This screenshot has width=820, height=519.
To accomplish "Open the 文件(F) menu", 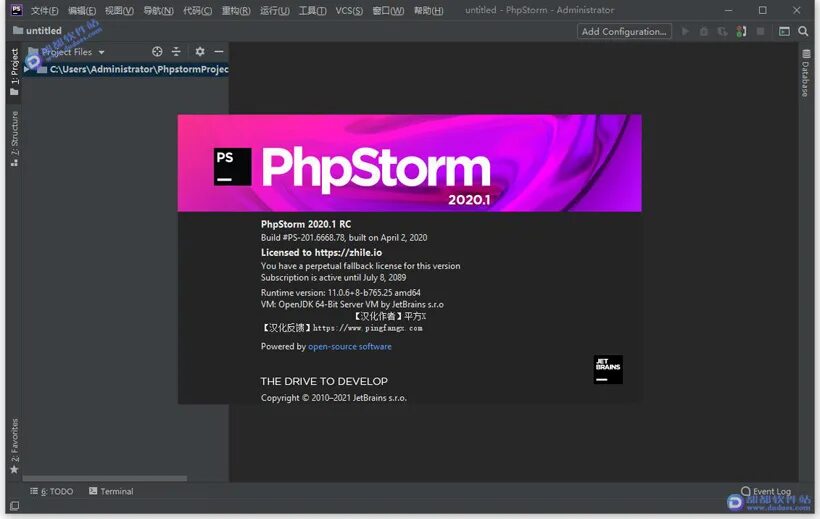I will point(44,10).
